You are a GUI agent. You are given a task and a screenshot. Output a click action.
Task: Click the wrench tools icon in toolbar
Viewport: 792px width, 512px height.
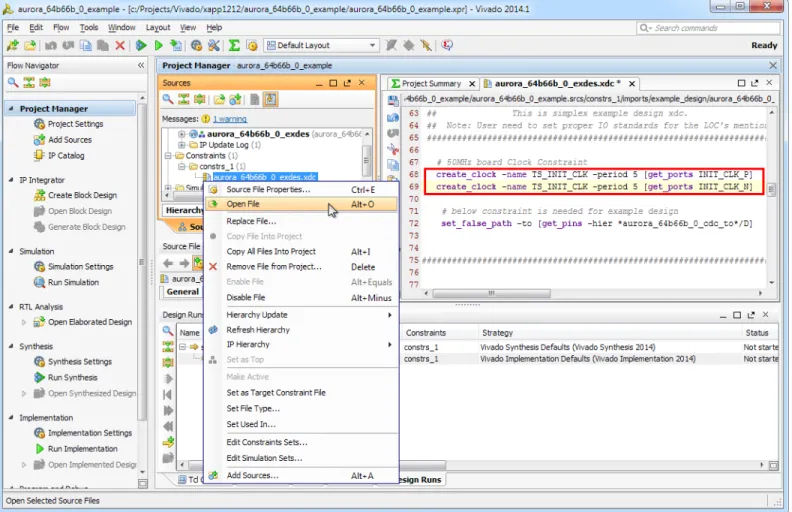tap(214, 45)
